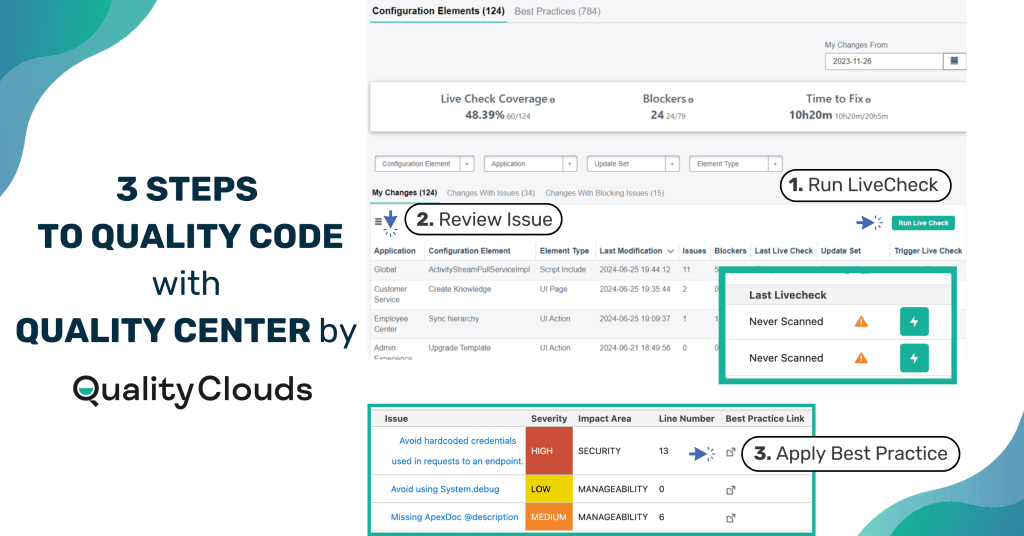Image resolution: width=1024 pixels, height=536 pixels.
Task: Click the My Changes From date field
Action: coord(884,61)
